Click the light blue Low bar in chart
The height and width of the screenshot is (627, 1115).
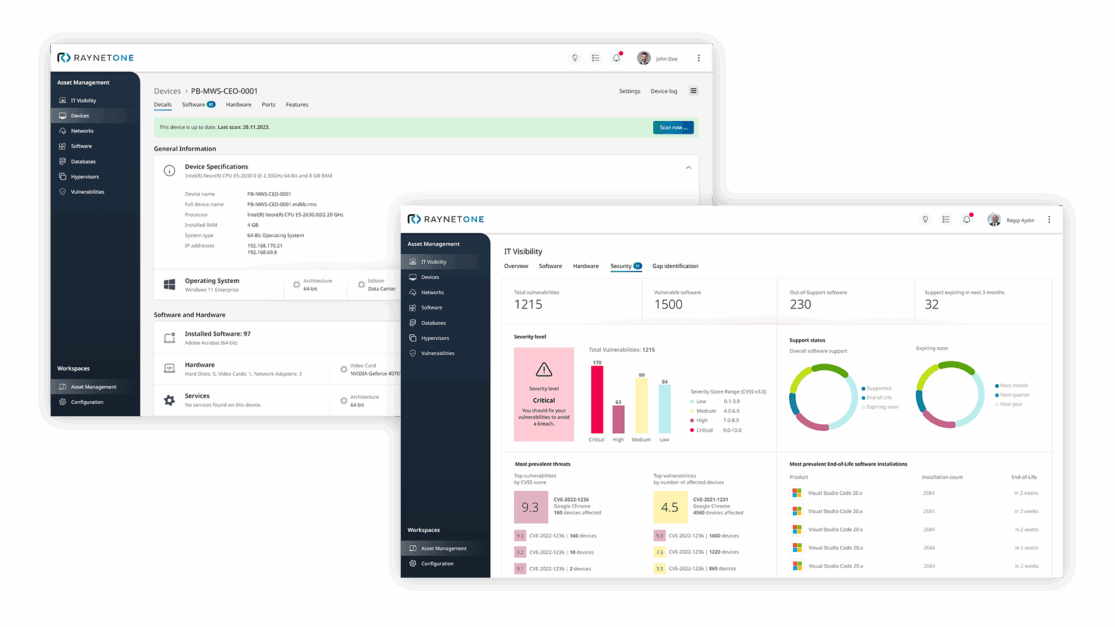coord(664,409)
